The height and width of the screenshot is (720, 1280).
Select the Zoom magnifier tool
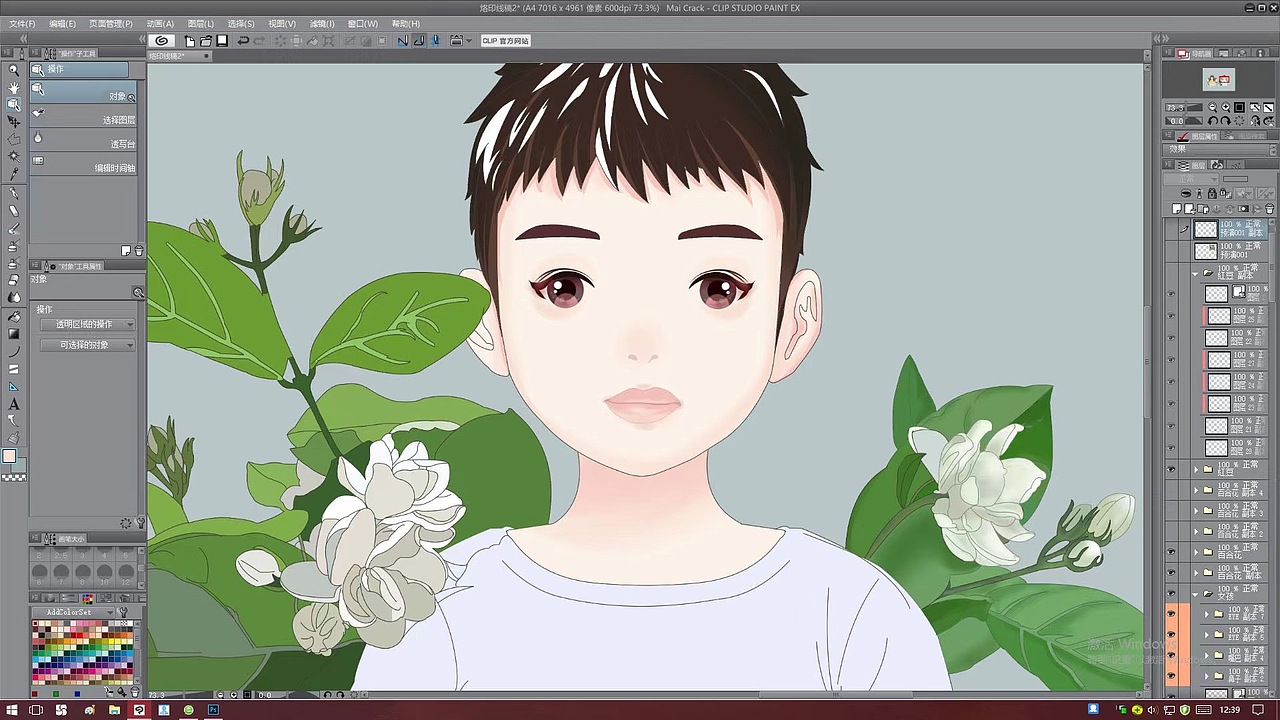14,70
